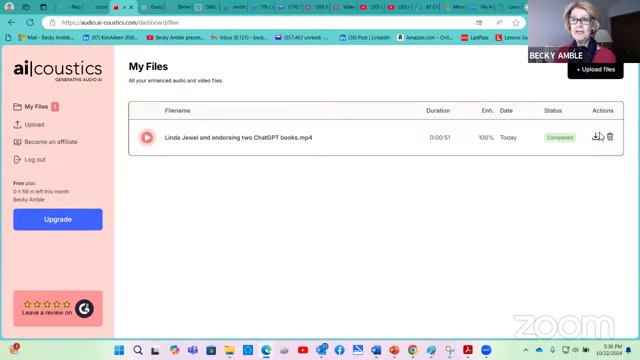Screen dimensions: 640x360
Task: Click the My Files red count badge
Action: (55, 107)
